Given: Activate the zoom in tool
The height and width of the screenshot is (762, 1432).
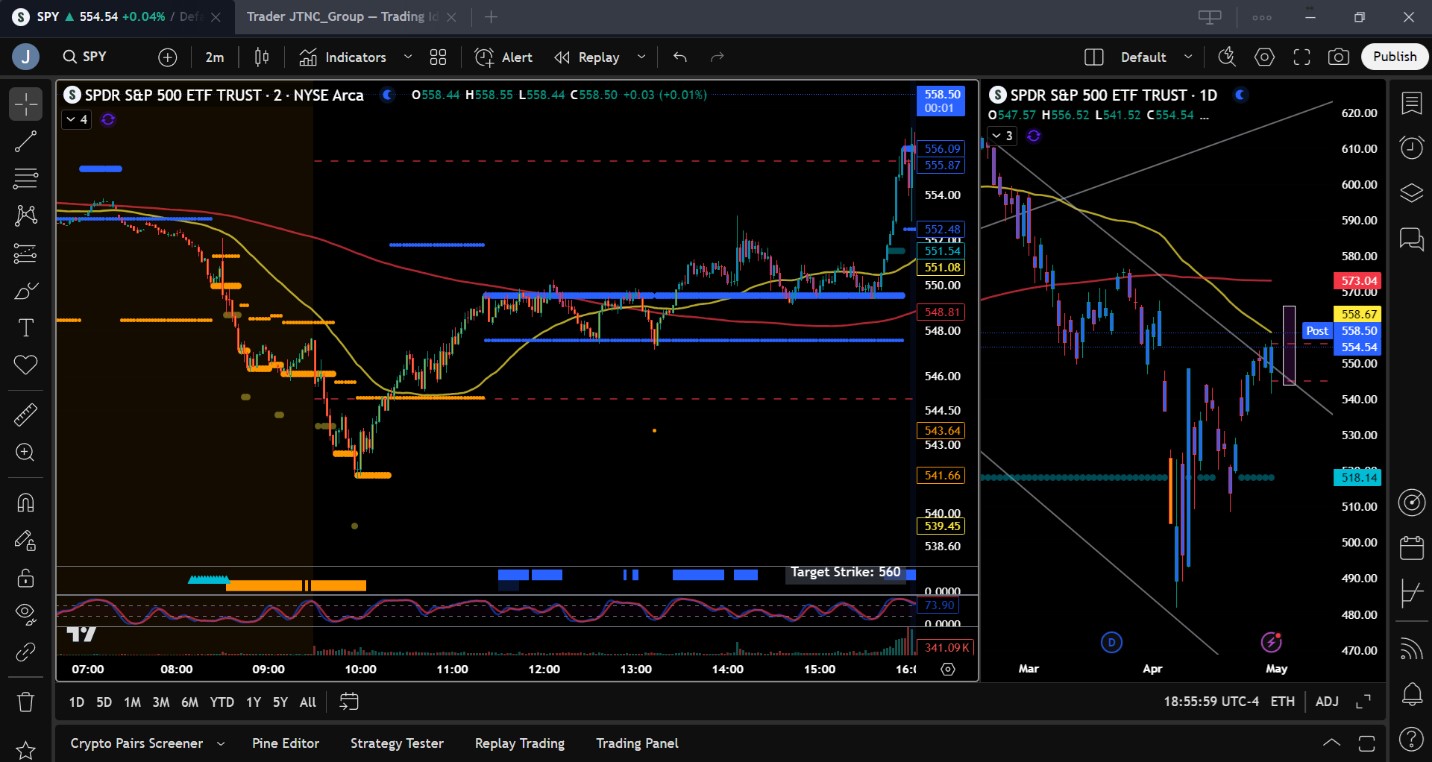Looking at the screenshot, I should pos(26,453).
